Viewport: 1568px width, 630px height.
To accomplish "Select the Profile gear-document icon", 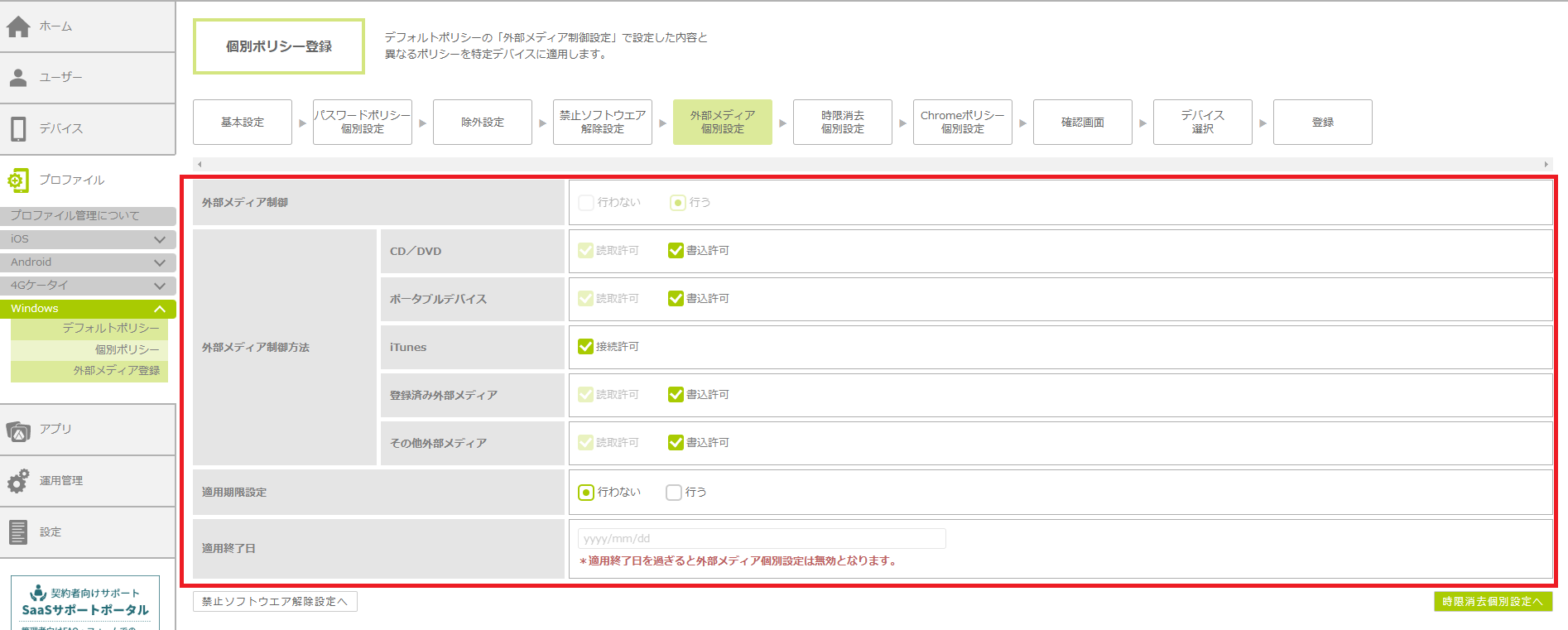I will [18, 180].
